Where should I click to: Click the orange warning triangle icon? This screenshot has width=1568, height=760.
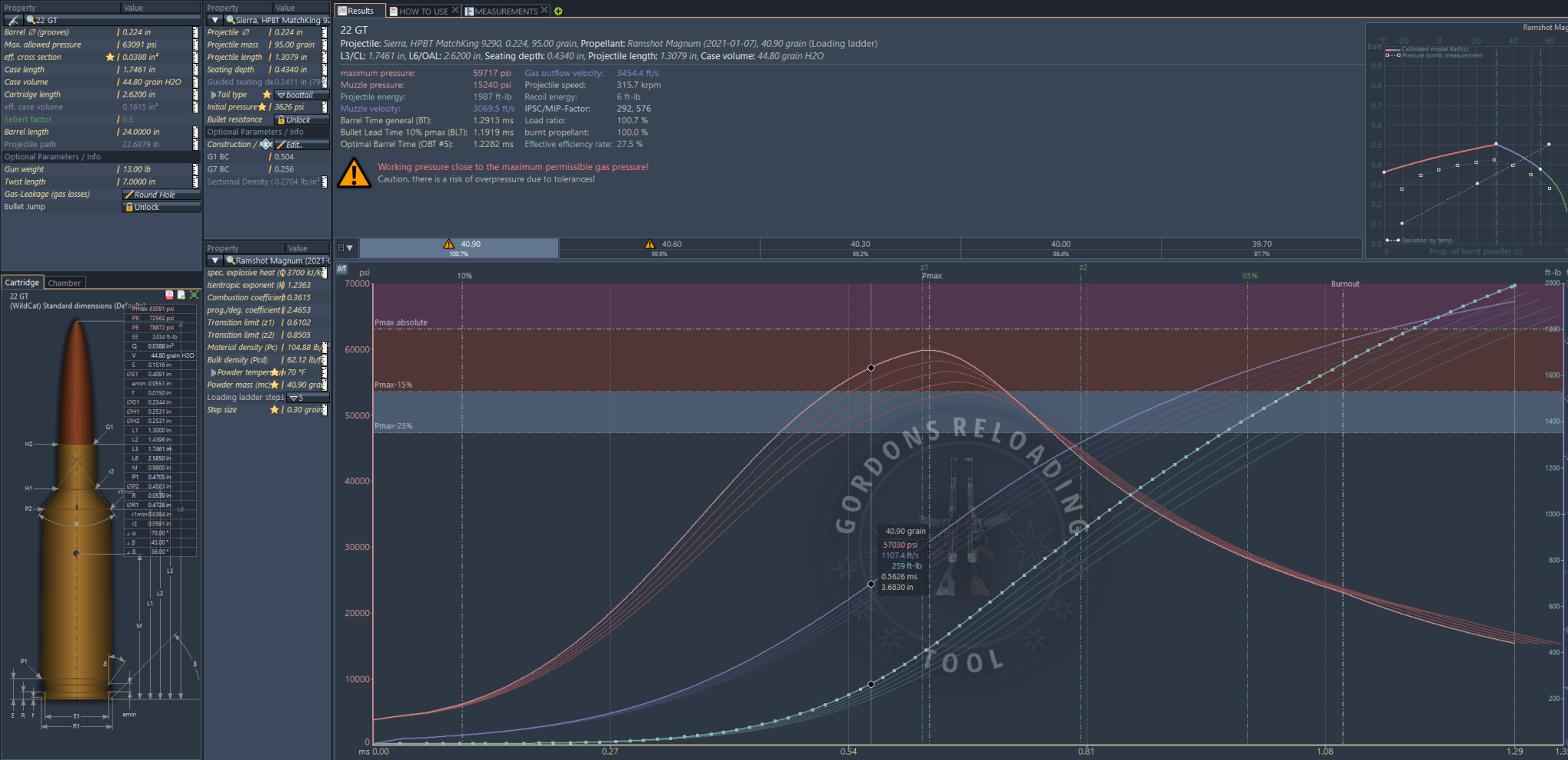[x=354, y=172]
